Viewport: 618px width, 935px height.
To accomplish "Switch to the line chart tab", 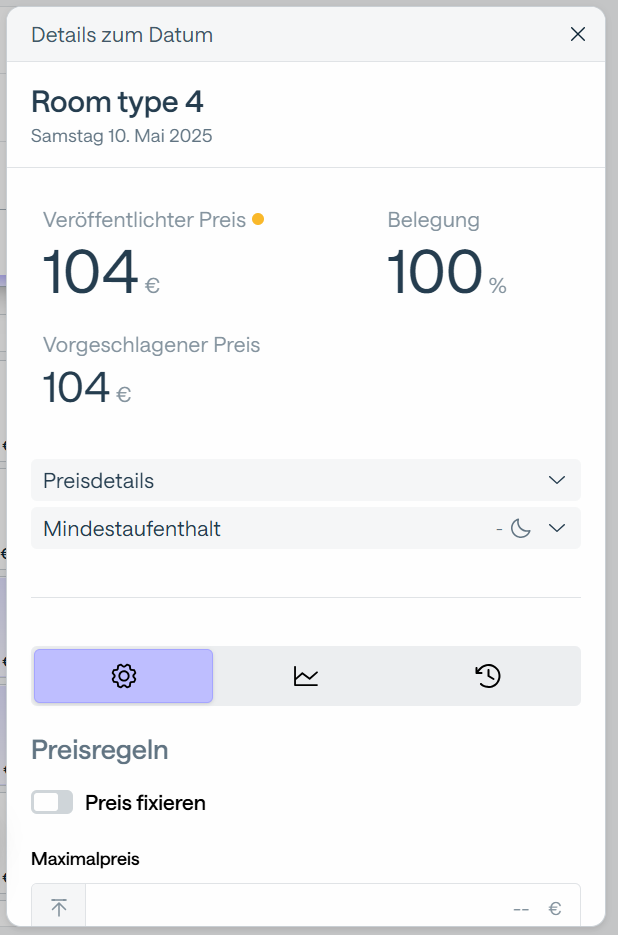I will click(305, 676).
